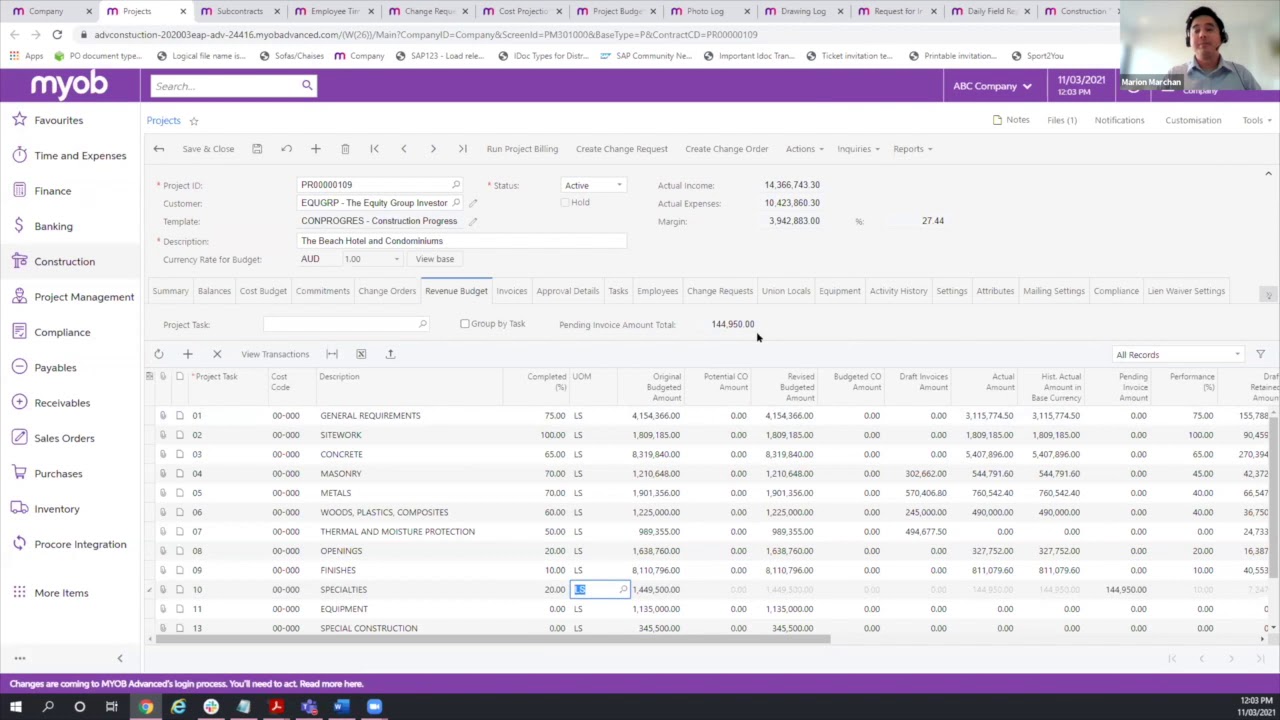Click the View base button
The height and width of the screenshot is (720, 1280).
pyautogui.click(x=434, y=259)
